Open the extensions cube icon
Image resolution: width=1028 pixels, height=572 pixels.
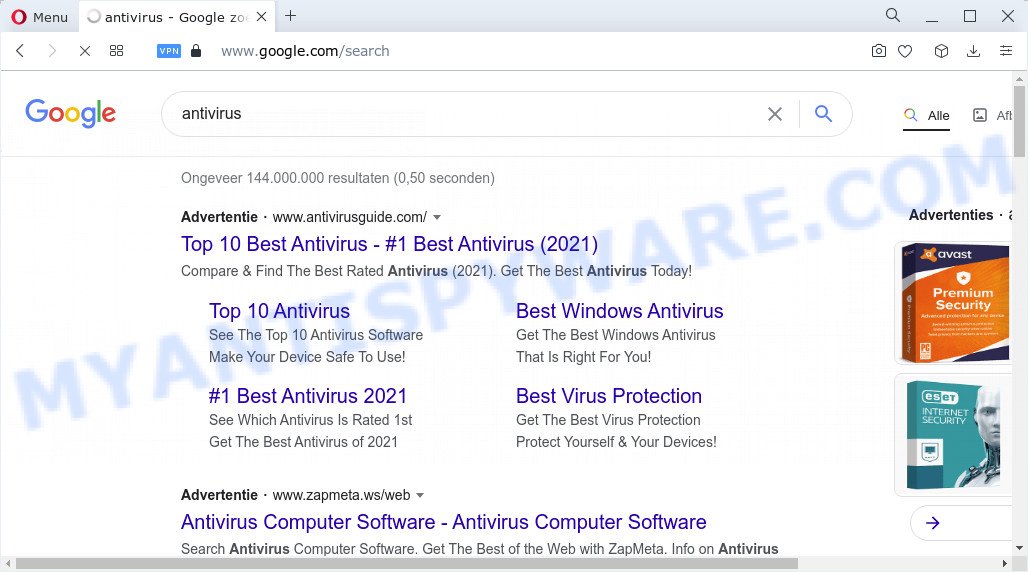(x=941, y=51)
